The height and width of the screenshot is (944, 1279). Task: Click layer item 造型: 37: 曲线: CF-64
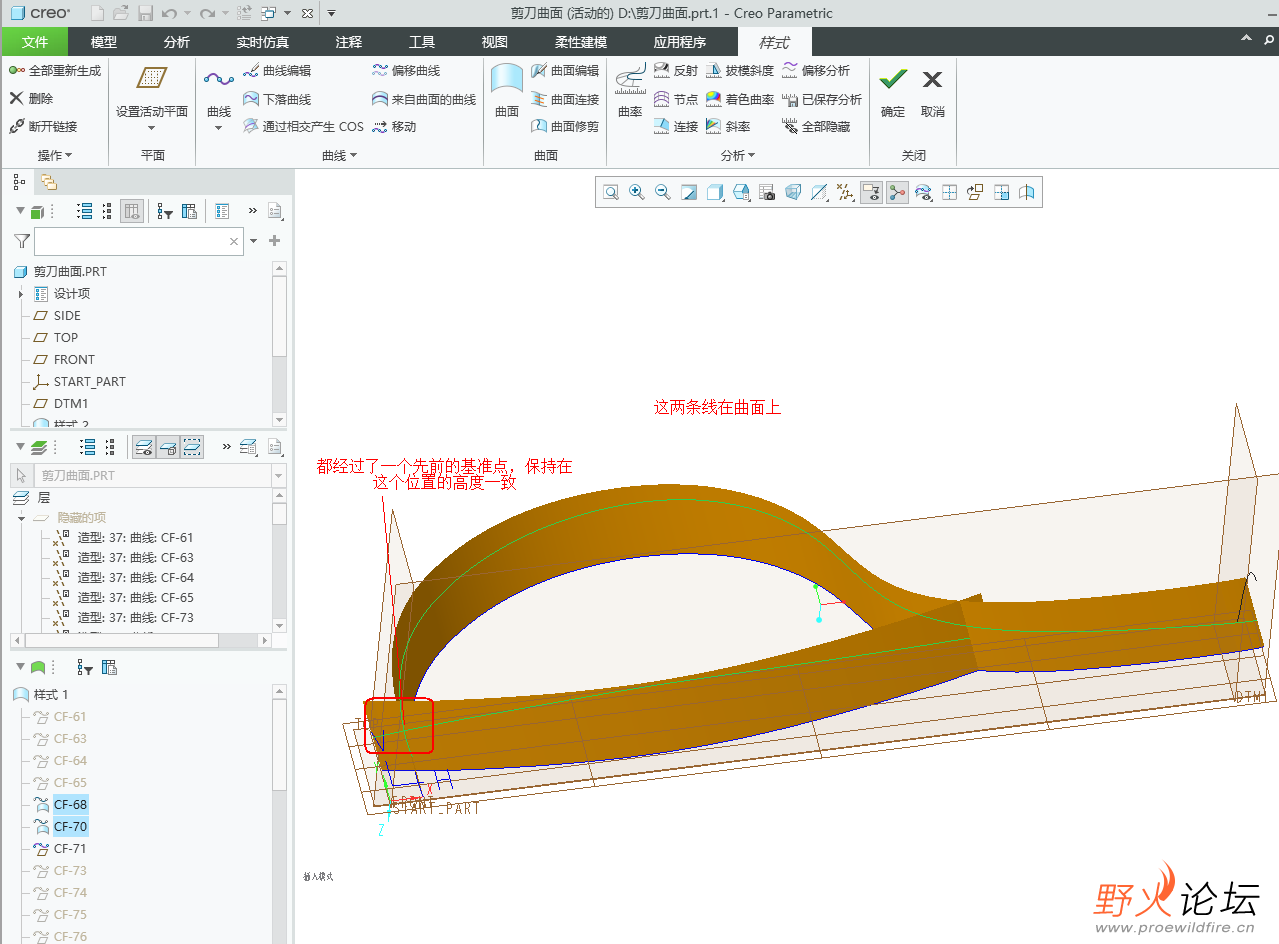click(x=135, y=577)
